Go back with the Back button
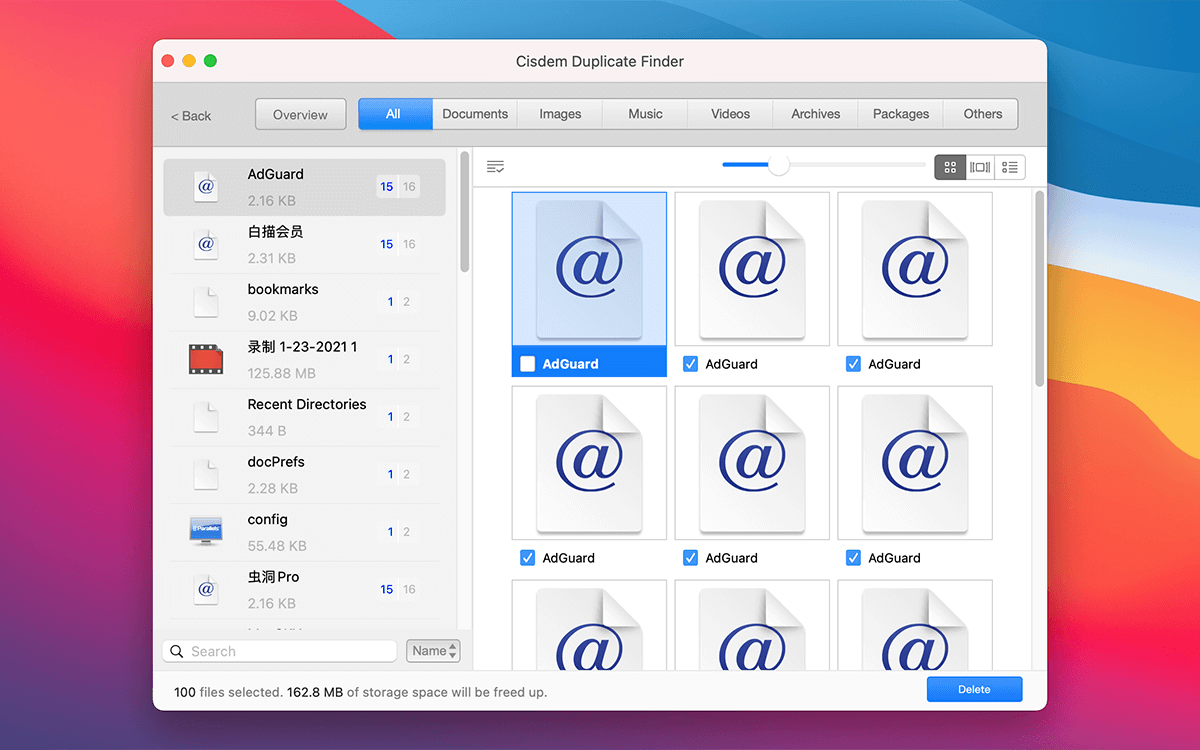 pyautogui.click(x=191, y=116)
